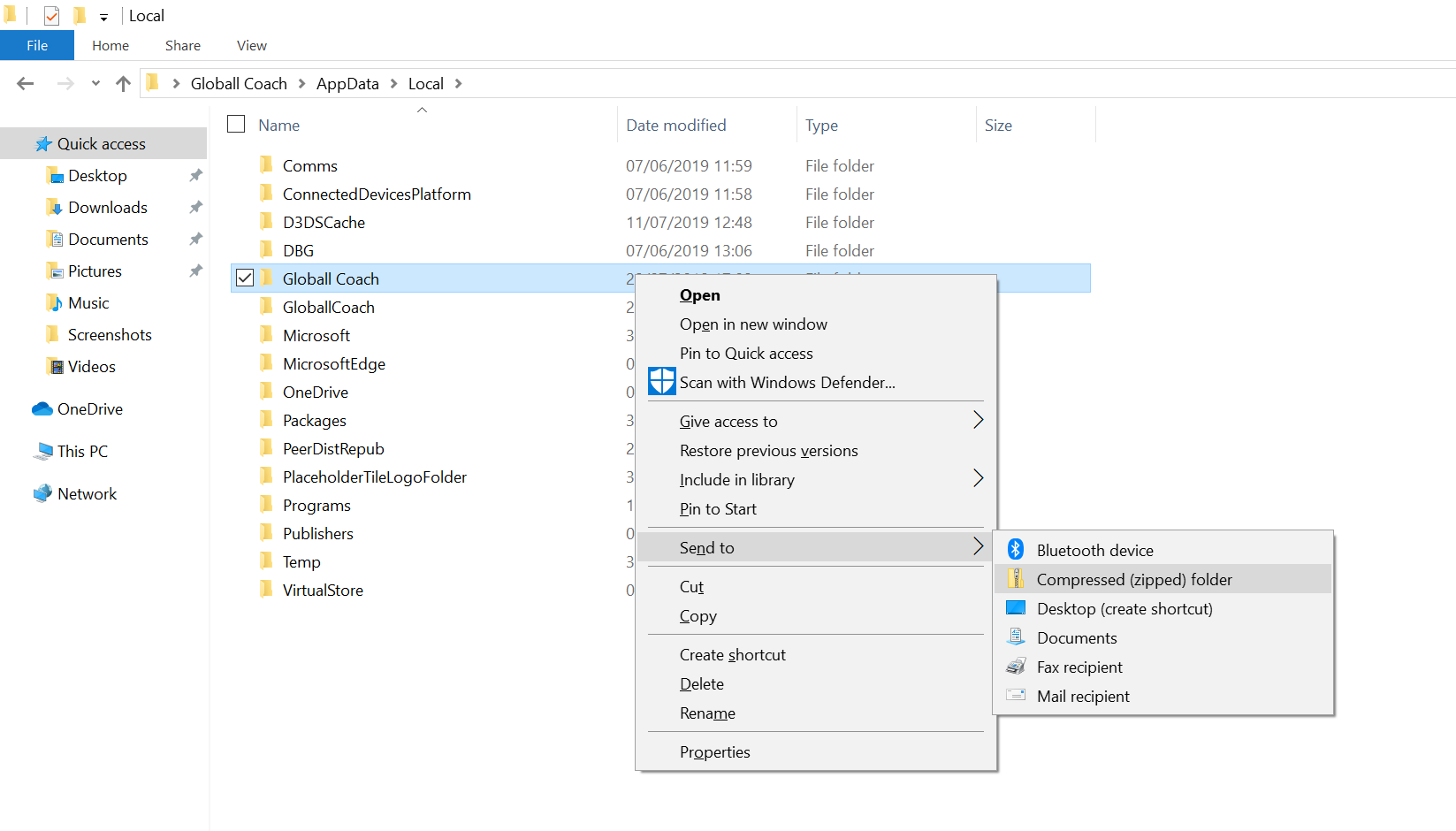1456x831 pixels.
Task: Click the Documents icon in Send to submenu
Action: (1016, 637)
